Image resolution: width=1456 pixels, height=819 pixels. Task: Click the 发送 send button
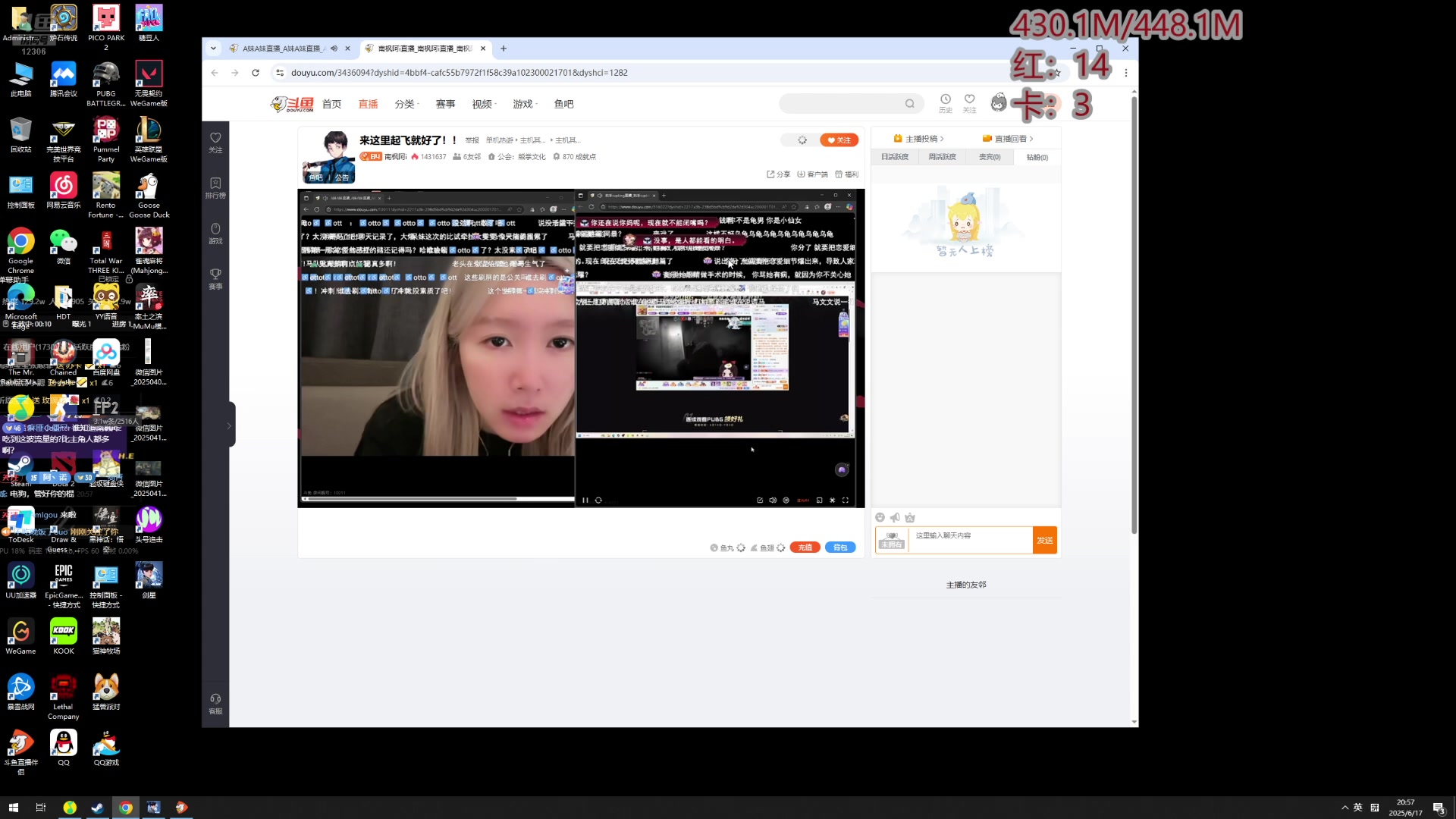click(1044, 541)
